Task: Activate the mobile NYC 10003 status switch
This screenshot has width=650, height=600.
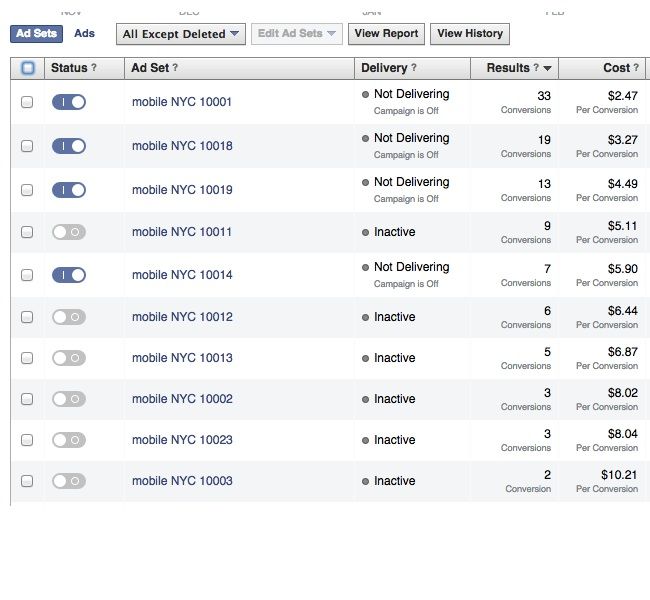Action: (69, 481)
